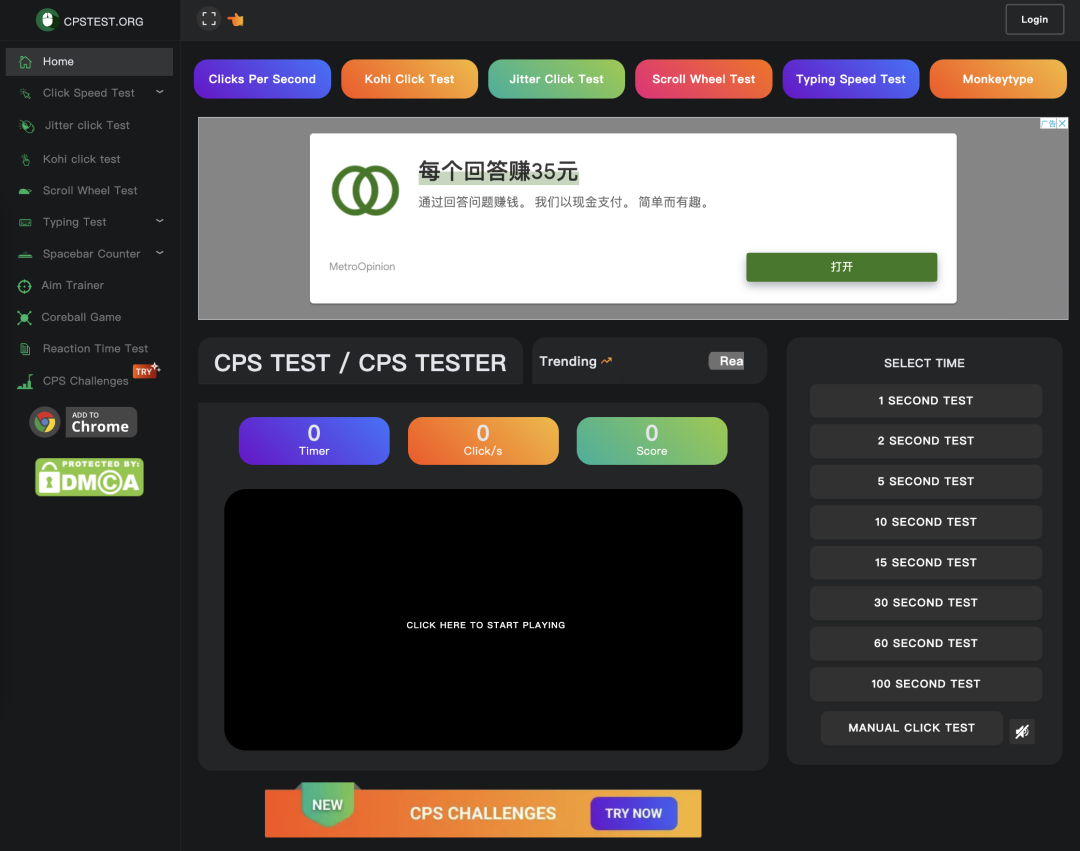Click the CPSTEST.ORG mouse logo icon
Image resolution: width=1080 pixels, height=851 pixels.
click(x=48, y=20)
